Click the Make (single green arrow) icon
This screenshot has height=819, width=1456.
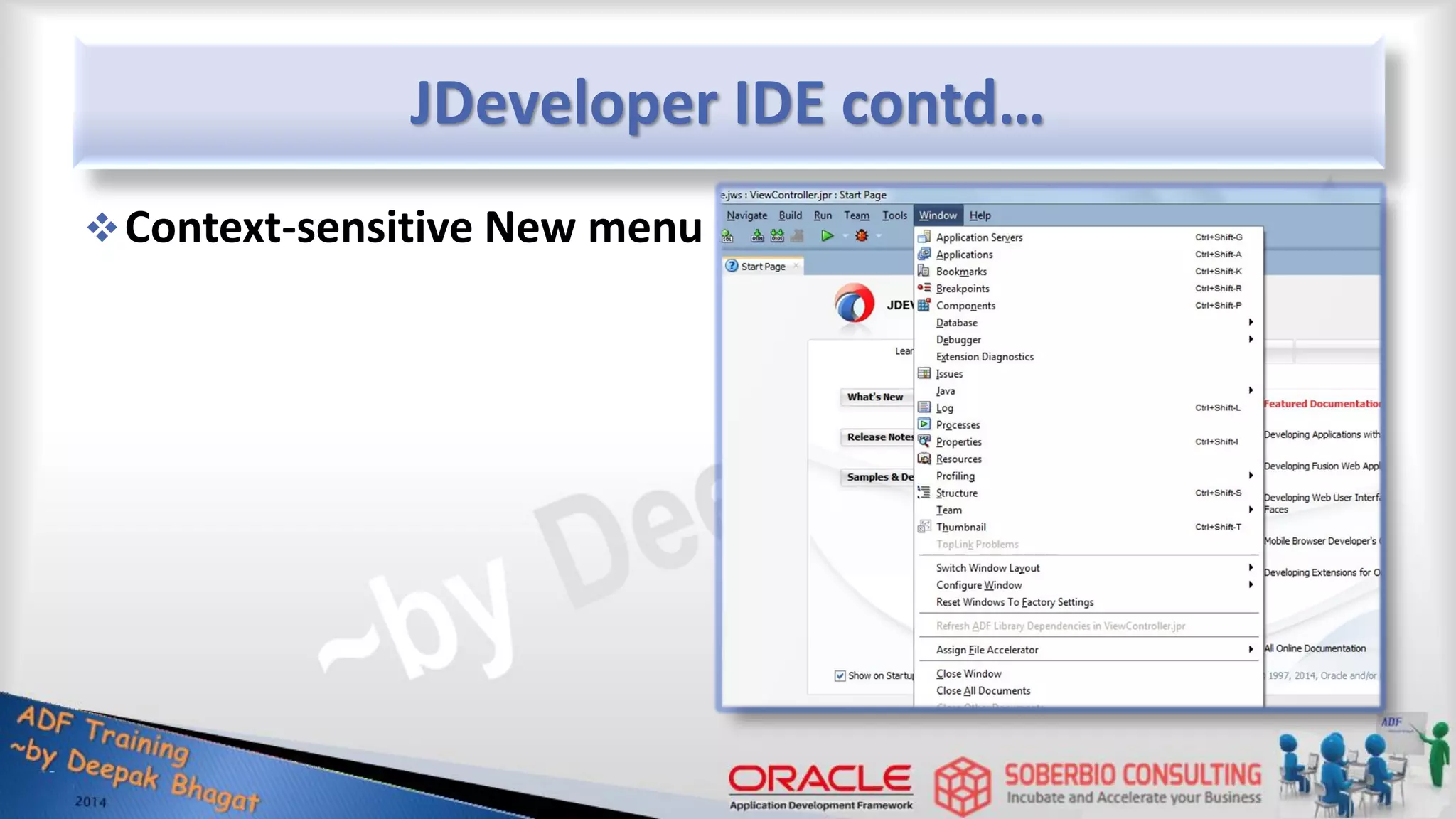tap(757, 235)
